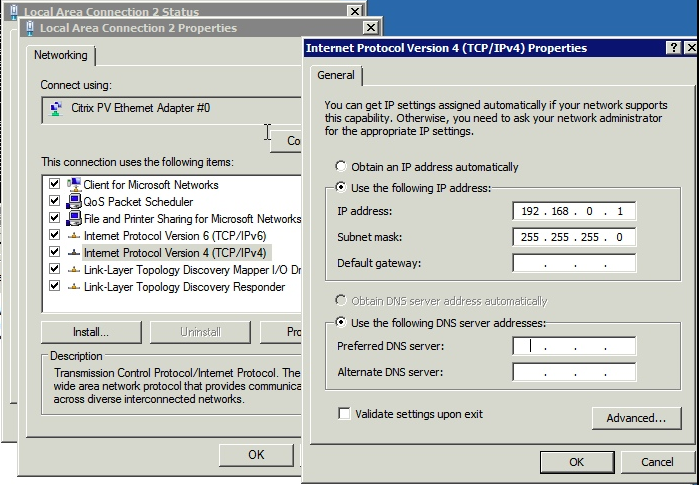Select Use the following DNS server addresses

(341, 322)
